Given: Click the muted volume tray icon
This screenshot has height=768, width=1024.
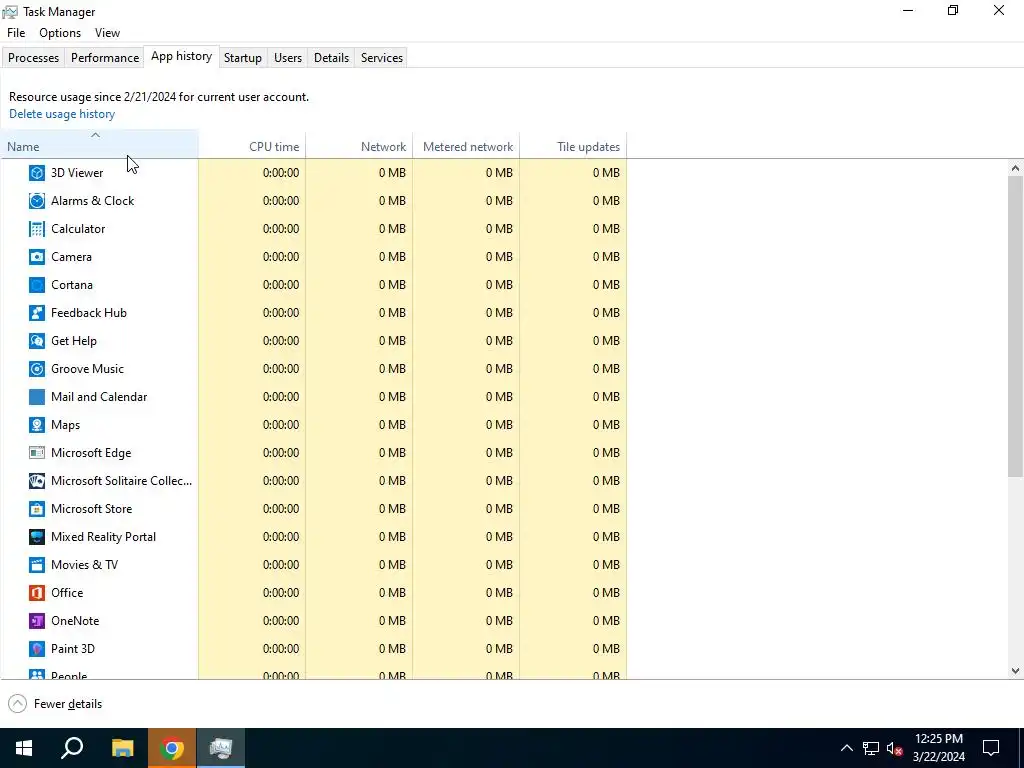Looking at the screenshot, I should click(x=895, y=748).
